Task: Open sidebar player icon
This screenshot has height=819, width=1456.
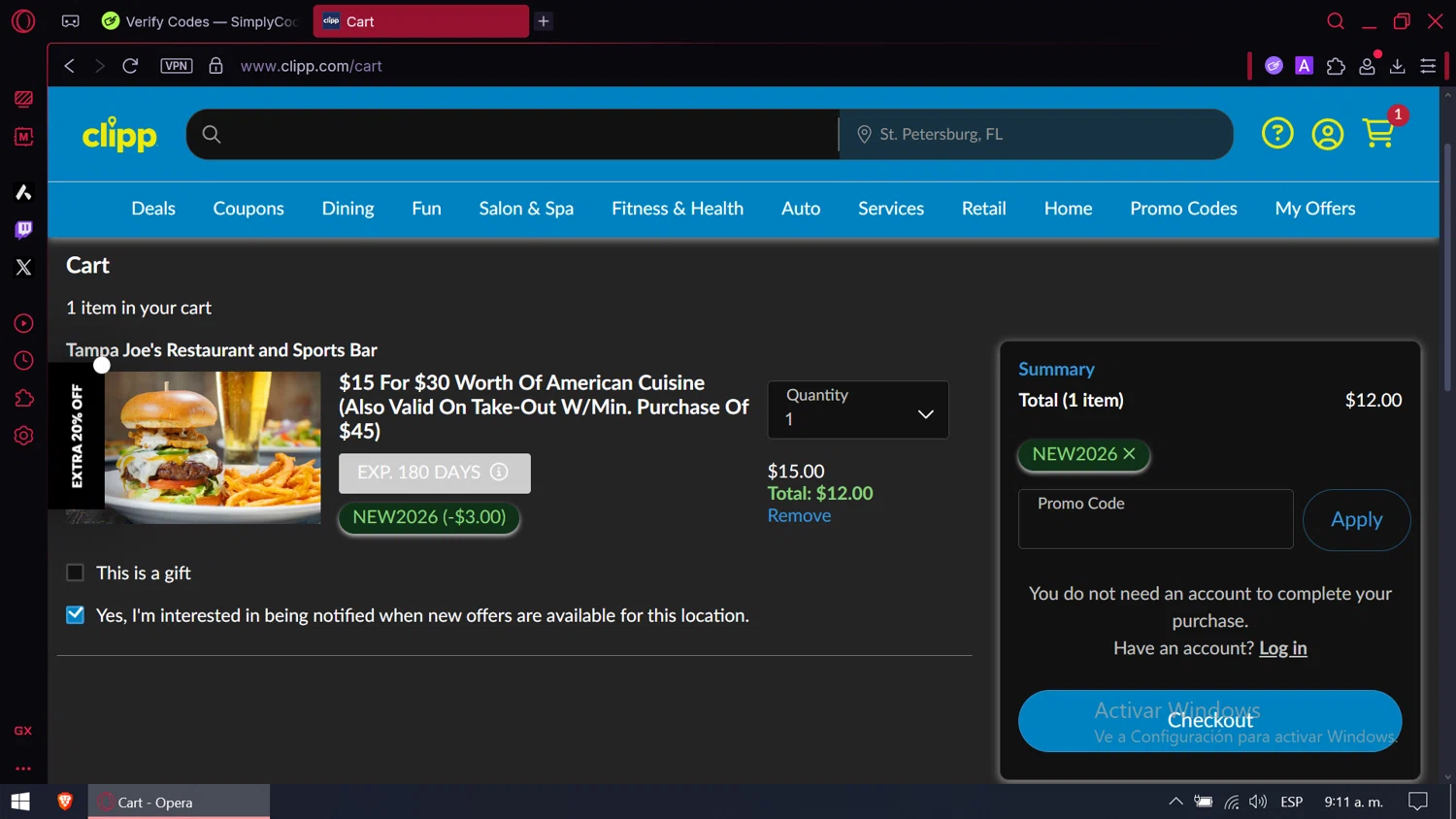Action: (x=23, y=323)
